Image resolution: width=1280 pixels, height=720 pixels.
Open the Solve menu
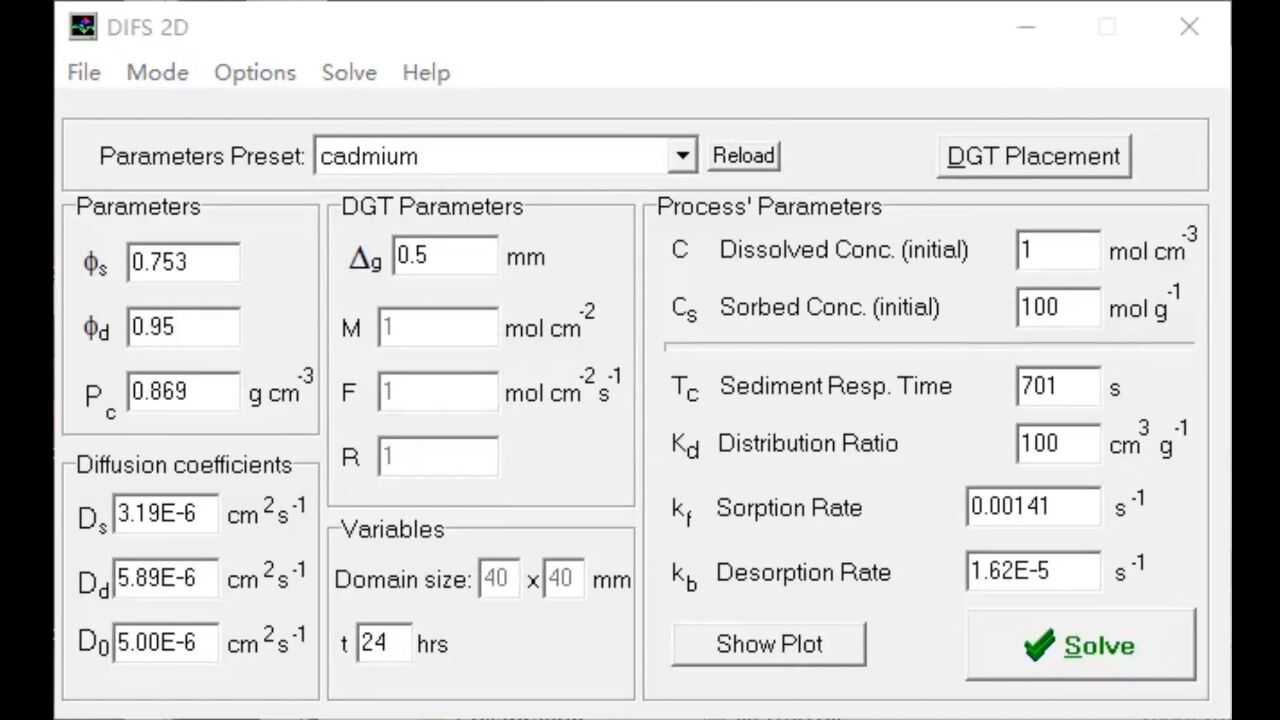pyautogui.click(x=349, y=73)
